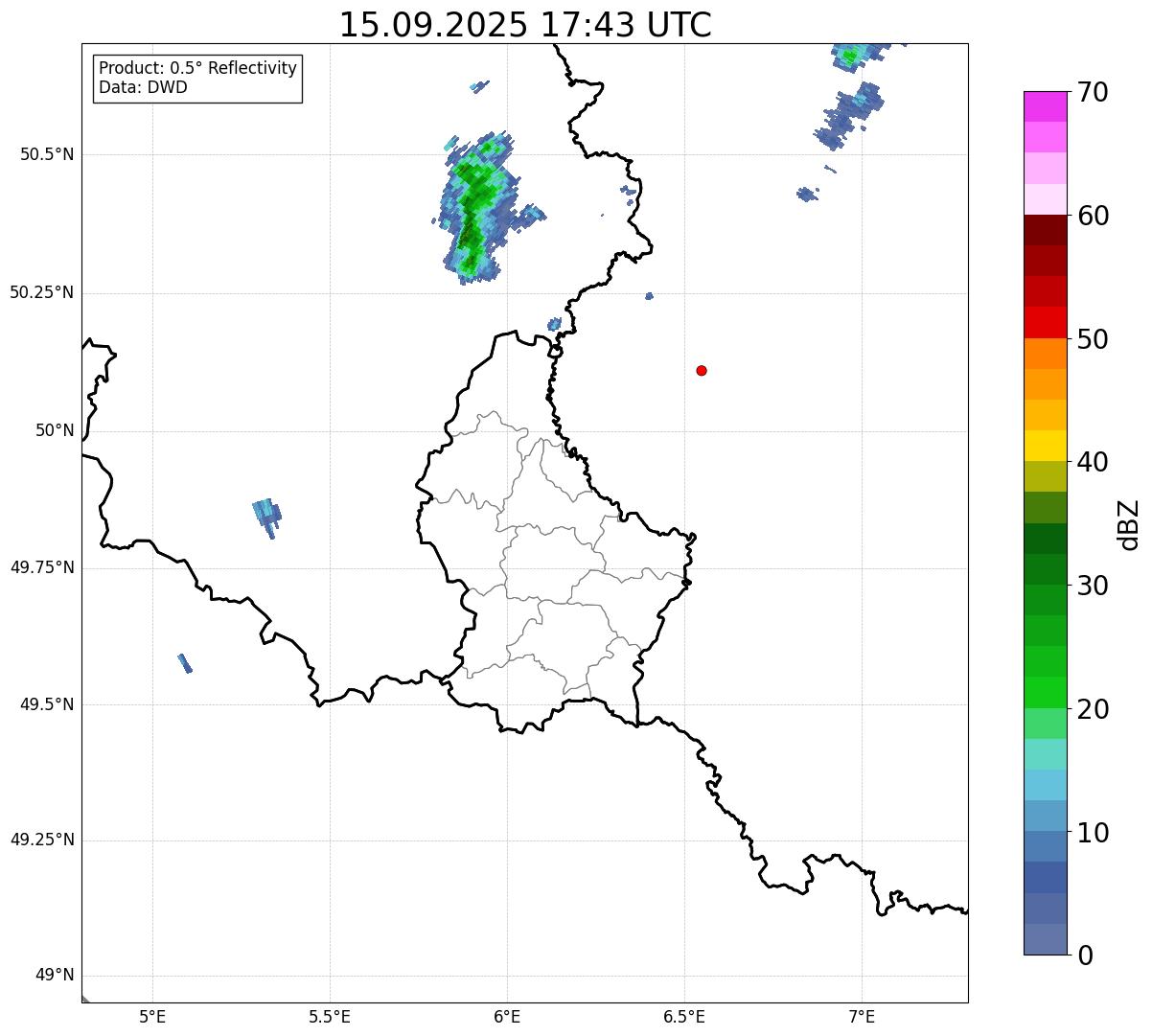Pick the olive swatch just below 40
1152x1036 pixels.
coord(1045,476)
